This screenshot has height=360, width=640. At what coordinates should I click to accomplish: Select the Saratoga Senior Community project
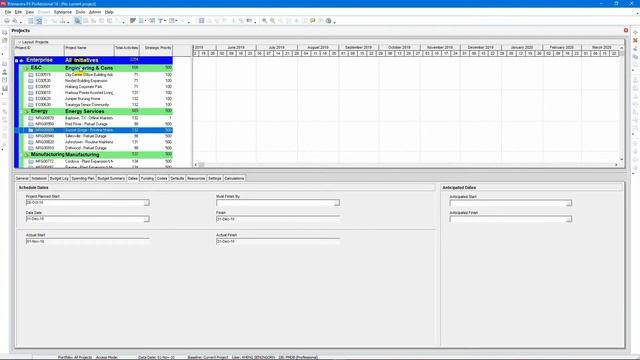[98, 105]
